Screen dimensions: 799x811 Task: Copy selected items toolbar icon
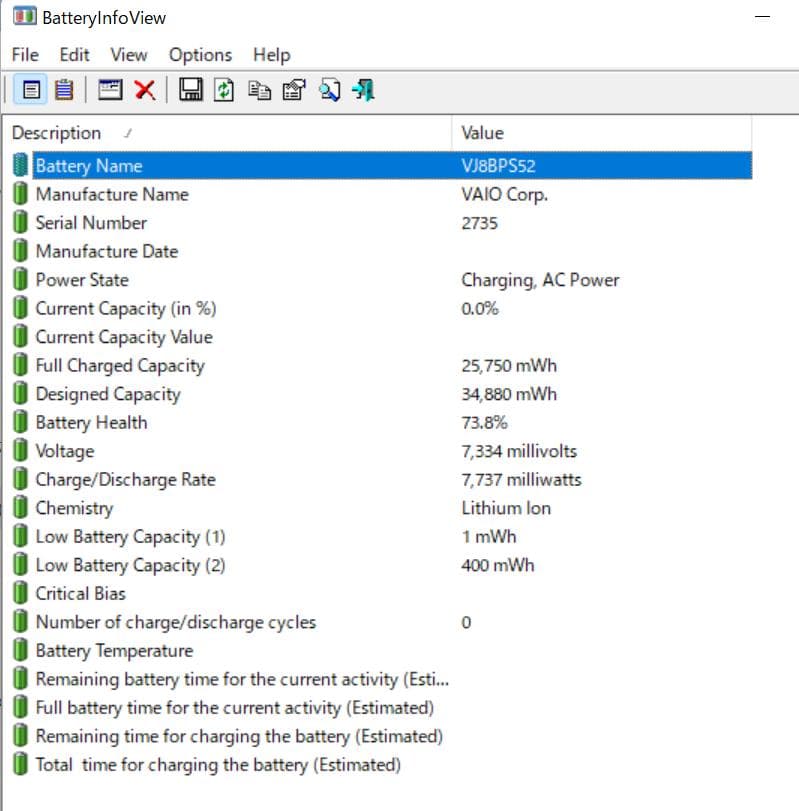(259, 90)
